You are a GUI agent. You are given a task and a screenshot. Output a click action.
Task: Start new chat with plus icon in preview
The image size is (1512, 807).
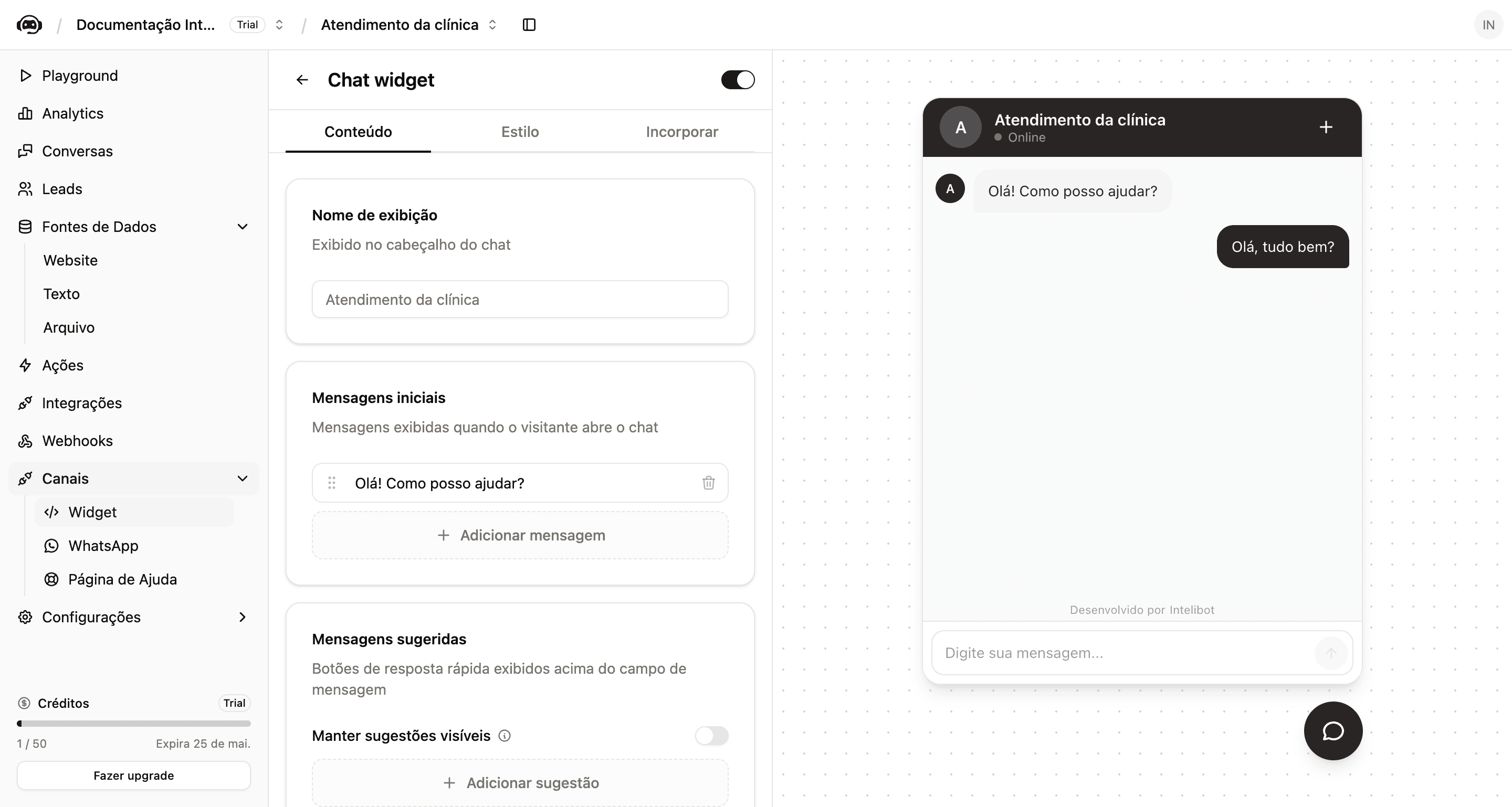click(x=1326, y=126)
